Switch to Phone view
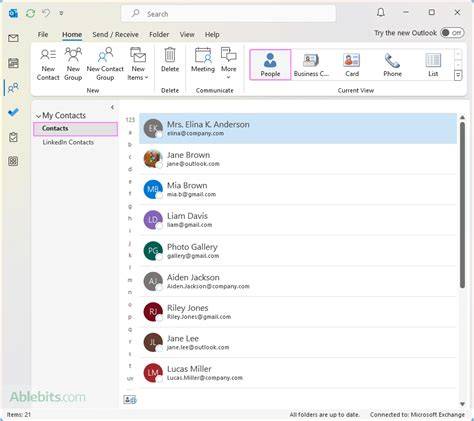 tap(392, 65)
